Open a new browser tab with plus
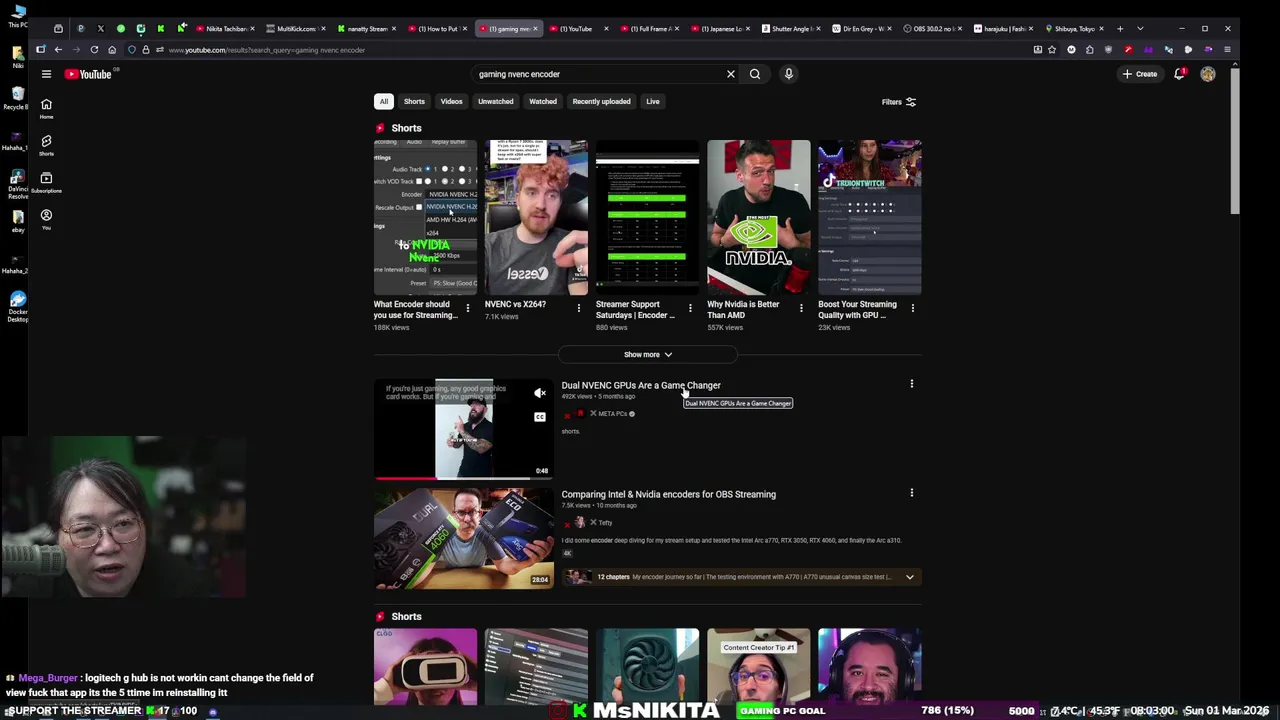This screenshot has width=1280, height=720. point(1120,28)
